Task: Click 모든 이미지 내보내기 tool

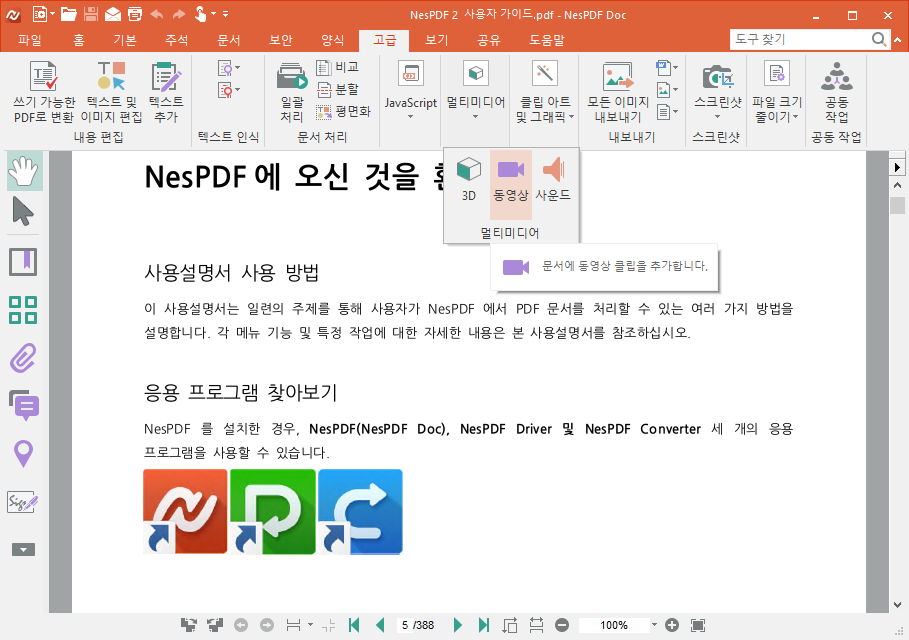Action: 618,92
